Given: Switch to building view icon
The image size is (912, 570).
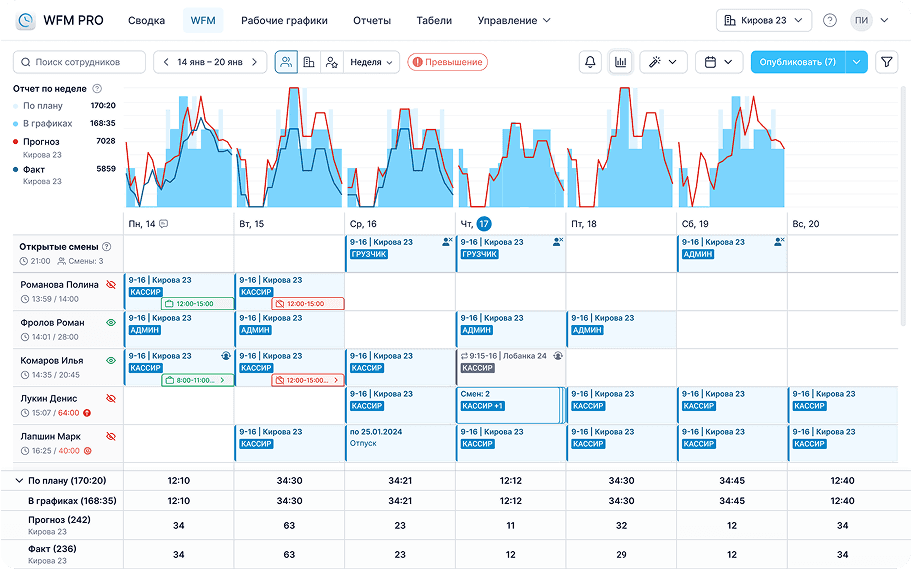Looking at the screenshot, I should 309,62.
